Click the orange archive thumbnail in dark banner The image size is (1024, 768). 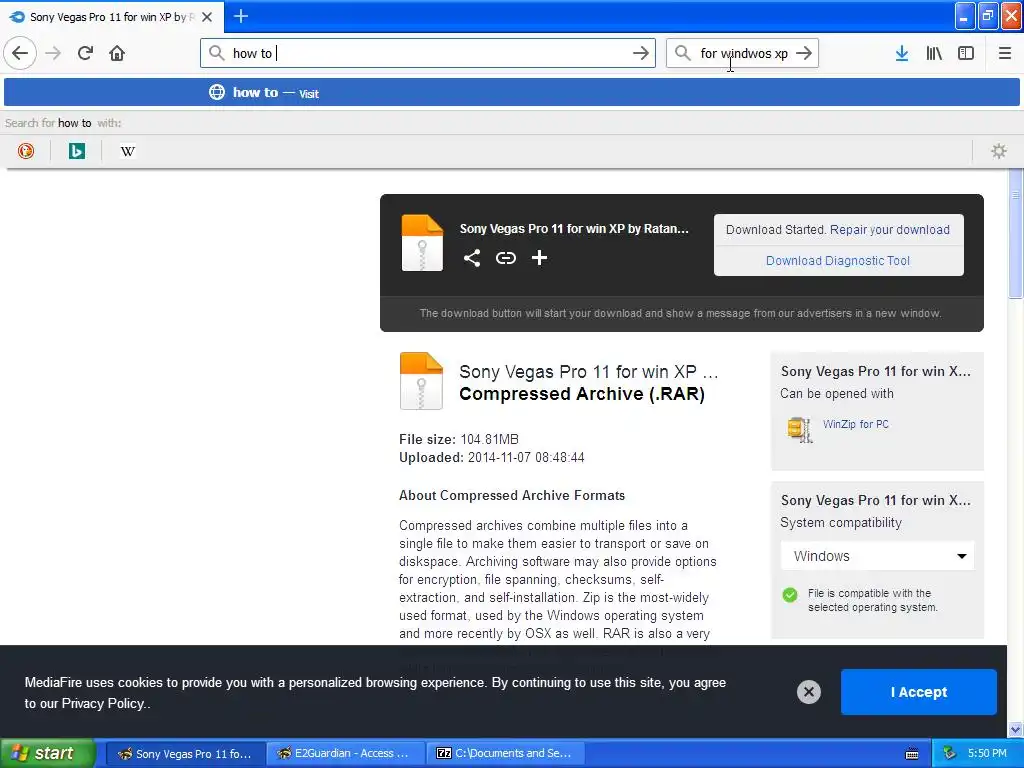tap(422, 243)
